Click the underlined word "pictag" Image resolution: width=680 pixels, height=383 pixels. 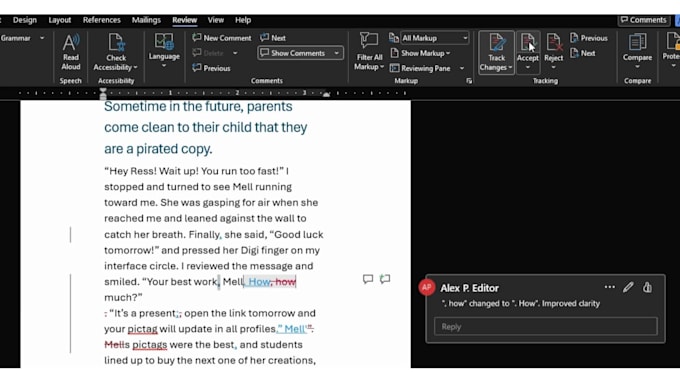tap(143, 329)
